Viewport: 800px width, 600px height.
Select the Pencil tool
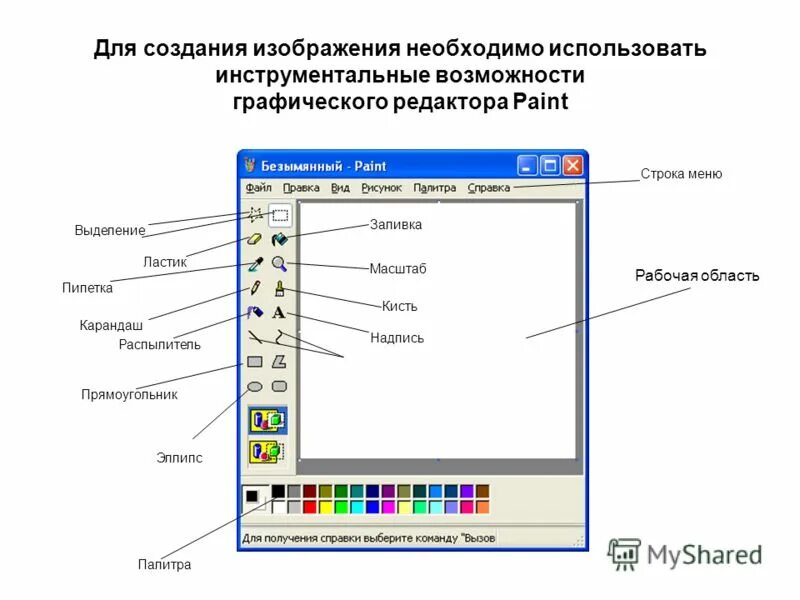[x=255, y=288]
